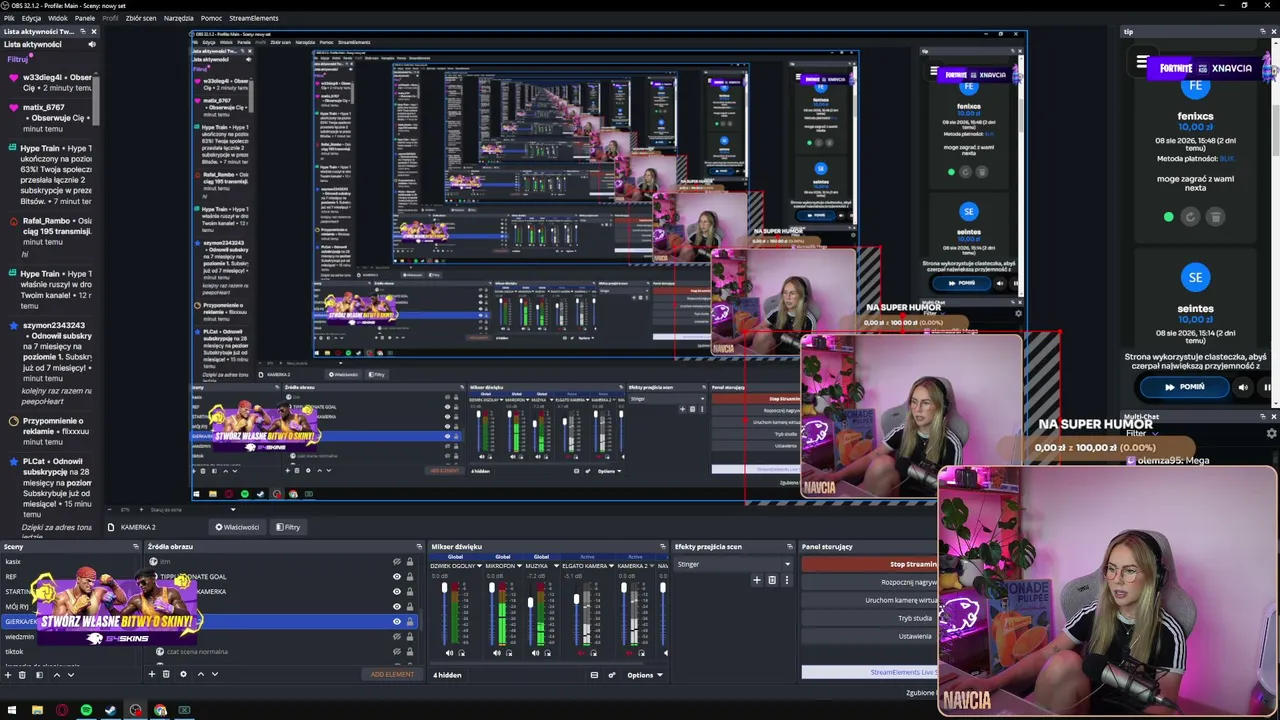Image resolution: width=1280 pixels, height=720 pixels.
Task: Open Spotify from the taskbar
Action: [x=86, y=711]
